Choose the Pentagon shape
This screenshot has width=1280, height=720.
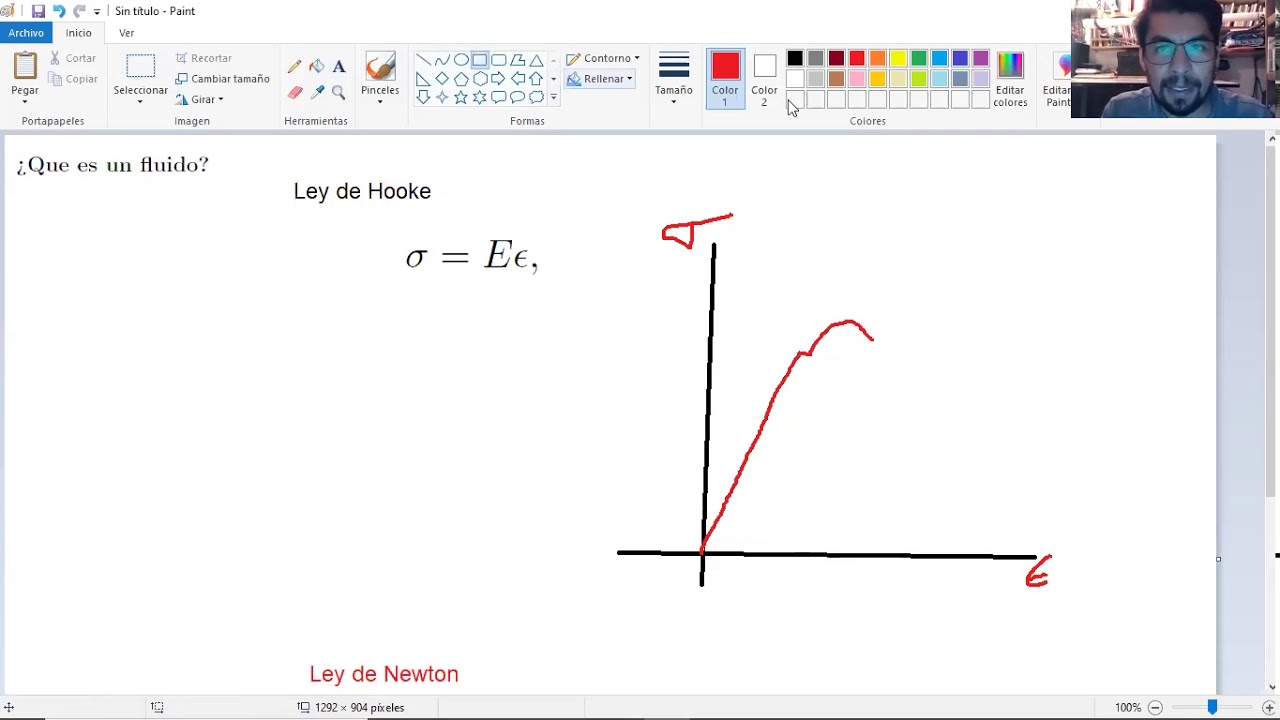[461, 79]
